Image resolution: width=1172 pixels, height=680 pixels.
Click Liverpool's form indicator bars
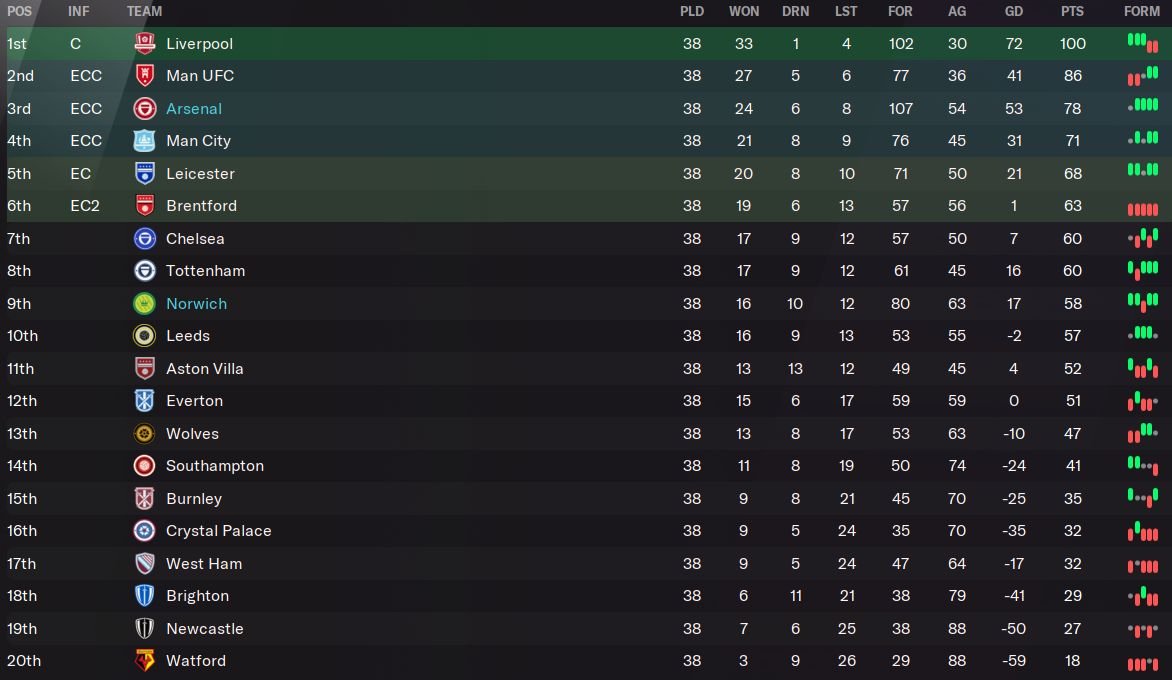click(1143, 43)
